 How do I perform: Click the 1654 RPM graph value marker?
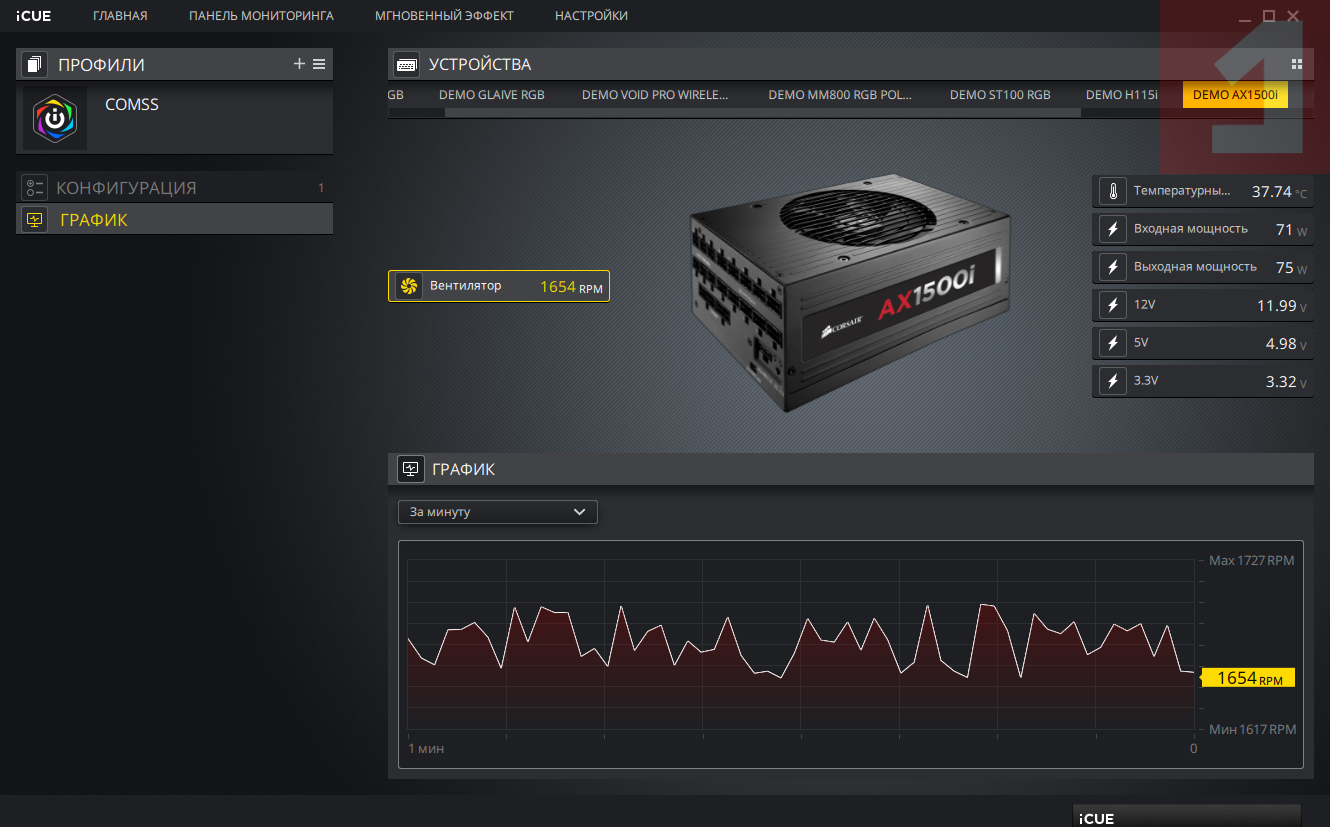1248,678
